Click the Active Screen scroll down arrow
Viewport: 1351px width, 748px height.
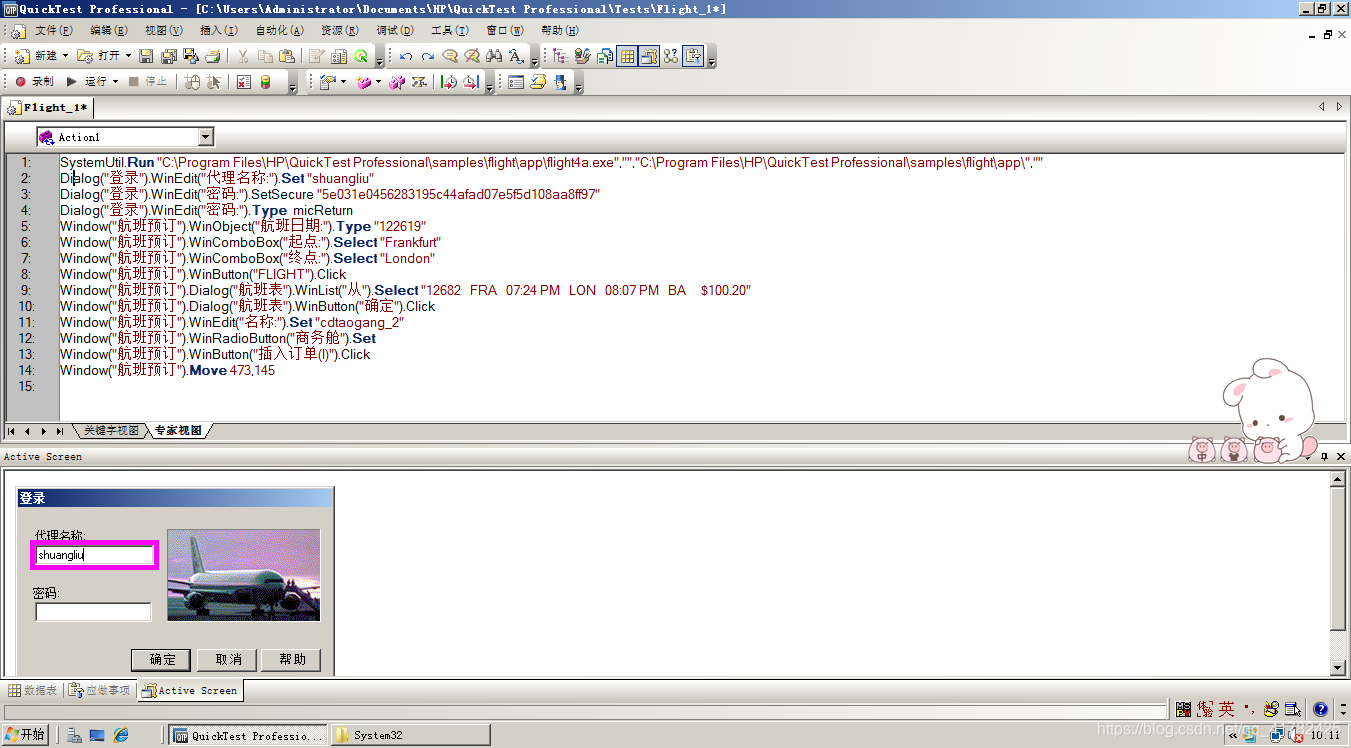[x=1338, y=667]
